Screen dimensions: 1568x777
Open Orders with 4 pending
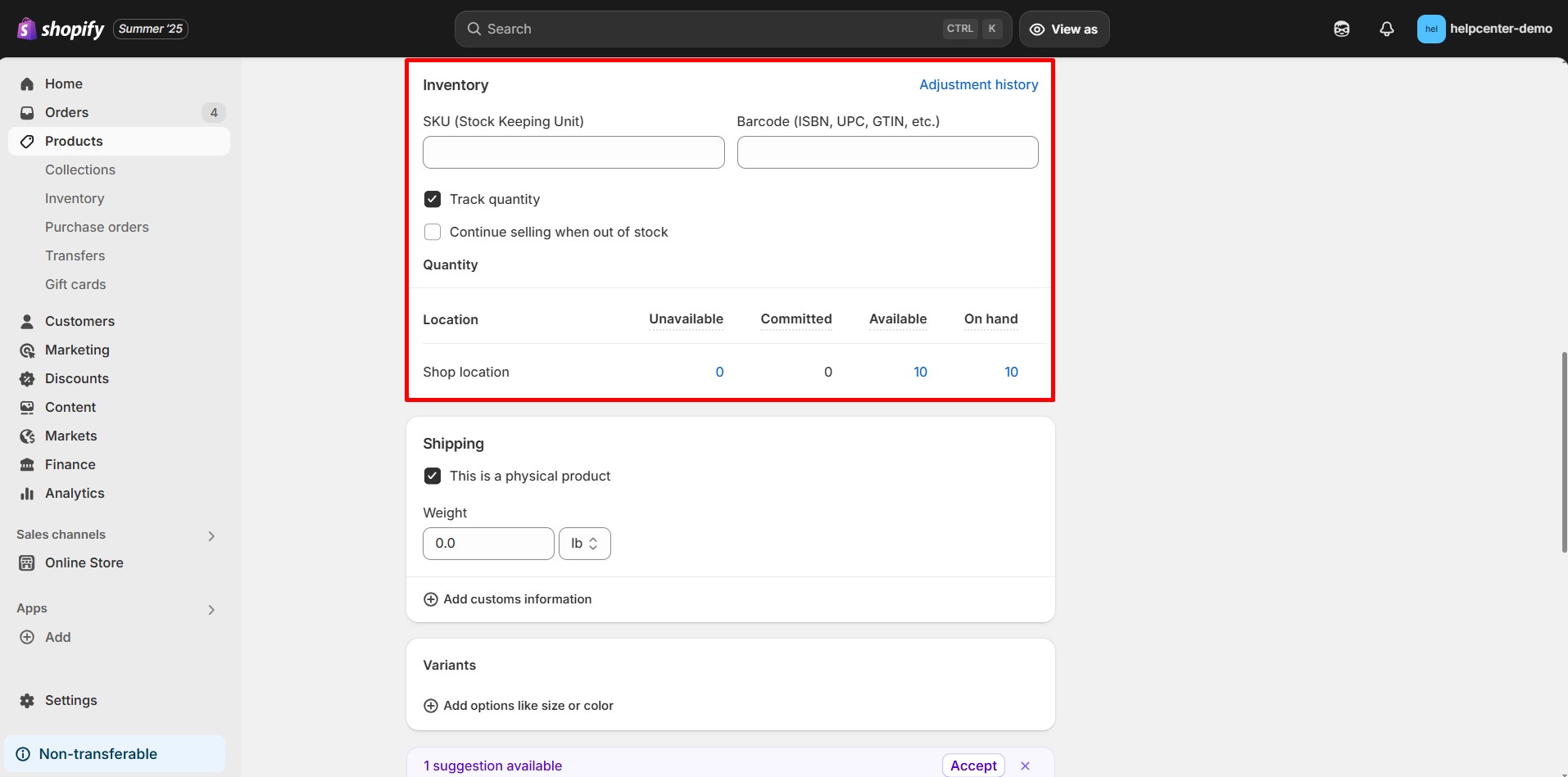(x=67, y=112)
